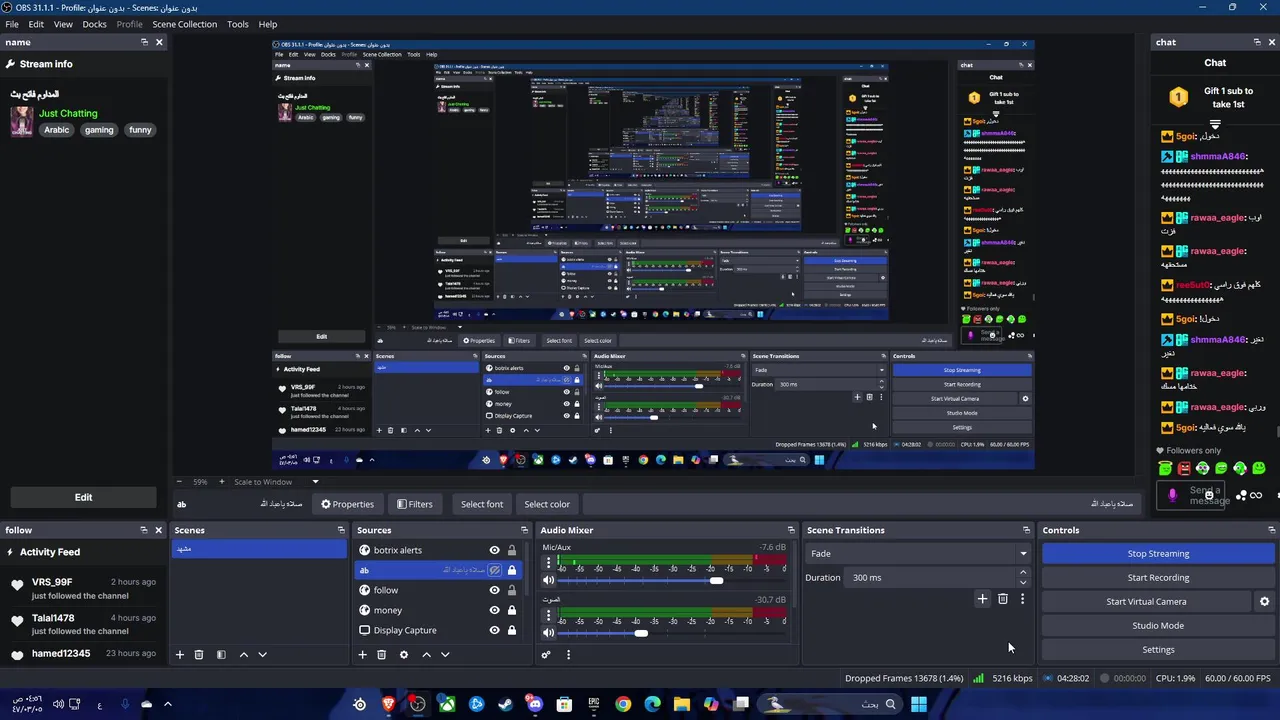Click Select font button

click(x=482, y=504)
